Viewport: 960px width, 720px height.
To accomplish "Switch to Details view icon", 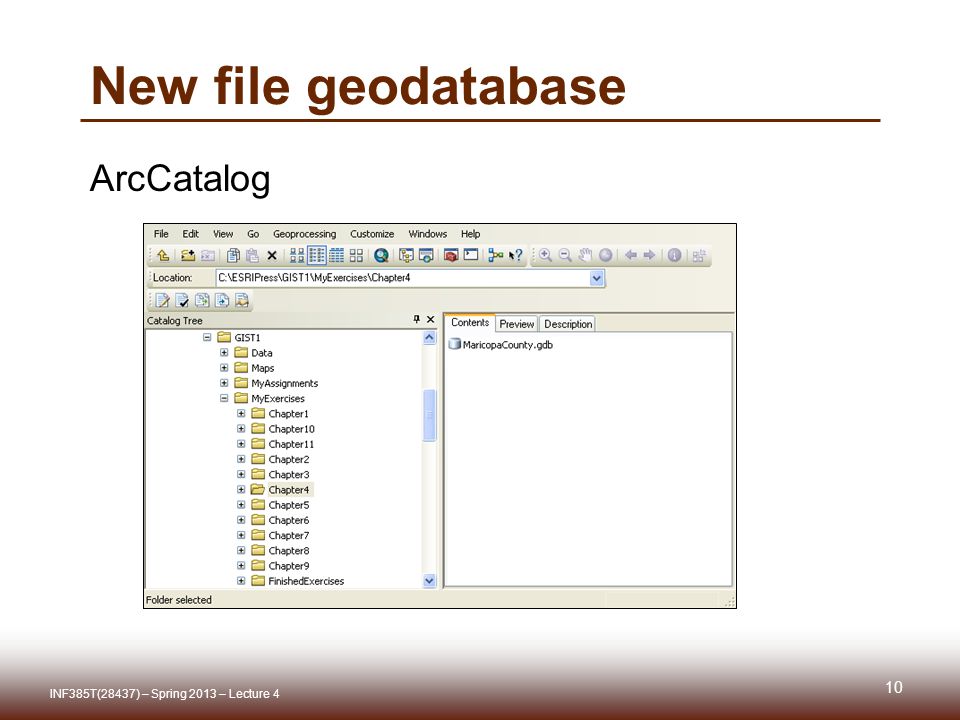I will click(337, 255).
